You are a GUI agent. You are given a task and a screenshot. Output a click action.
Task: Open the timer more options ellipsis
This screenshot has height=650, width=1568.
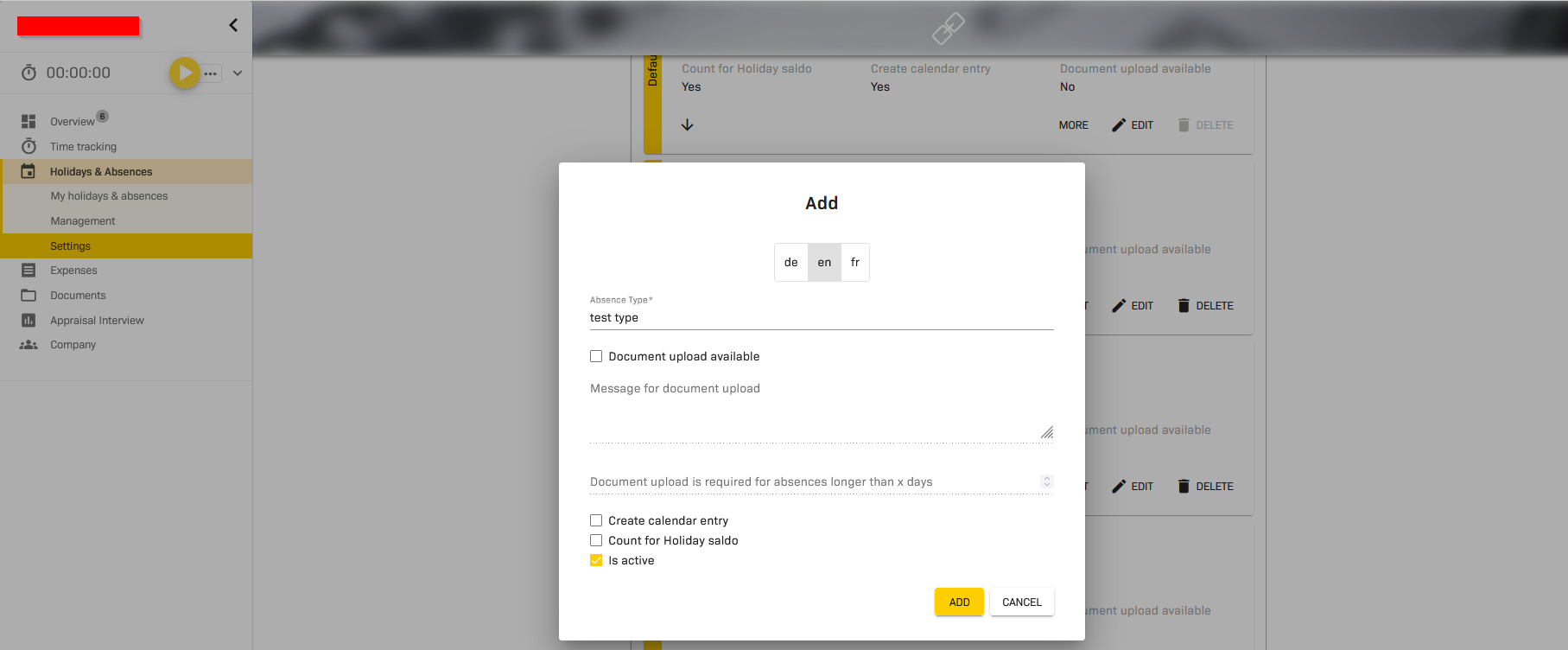coord(211,73)
